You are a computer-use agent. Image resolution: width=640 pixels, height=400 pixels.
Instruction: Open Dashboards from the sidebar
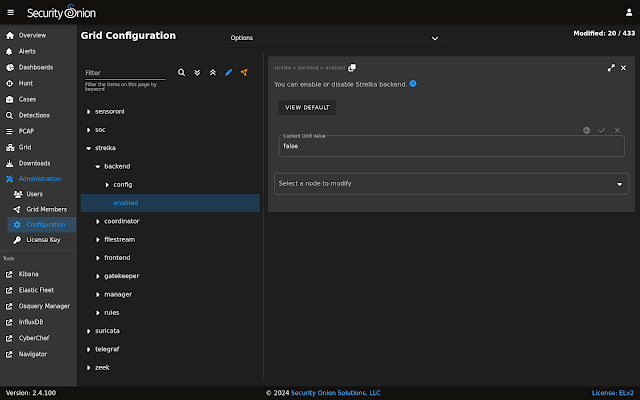[38, 67]
